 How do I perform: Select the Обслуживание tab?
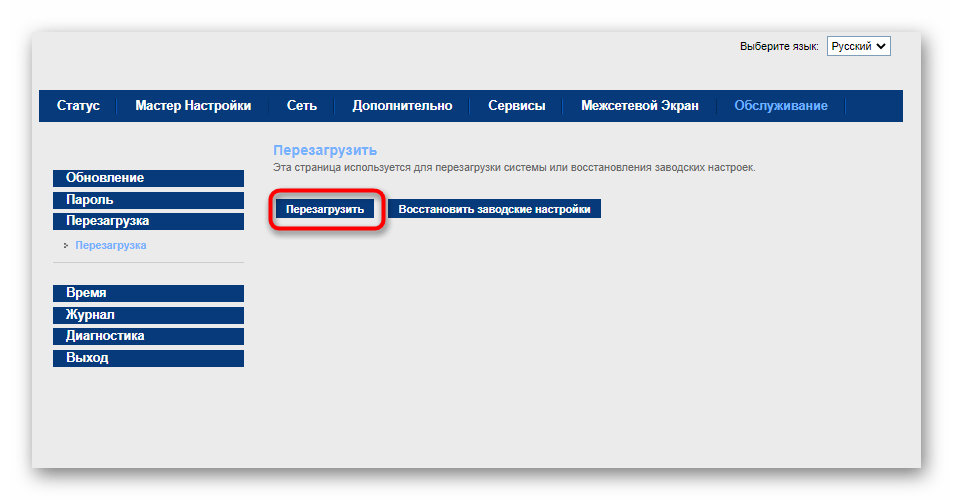pyautogui.click(x=780, y=106)
